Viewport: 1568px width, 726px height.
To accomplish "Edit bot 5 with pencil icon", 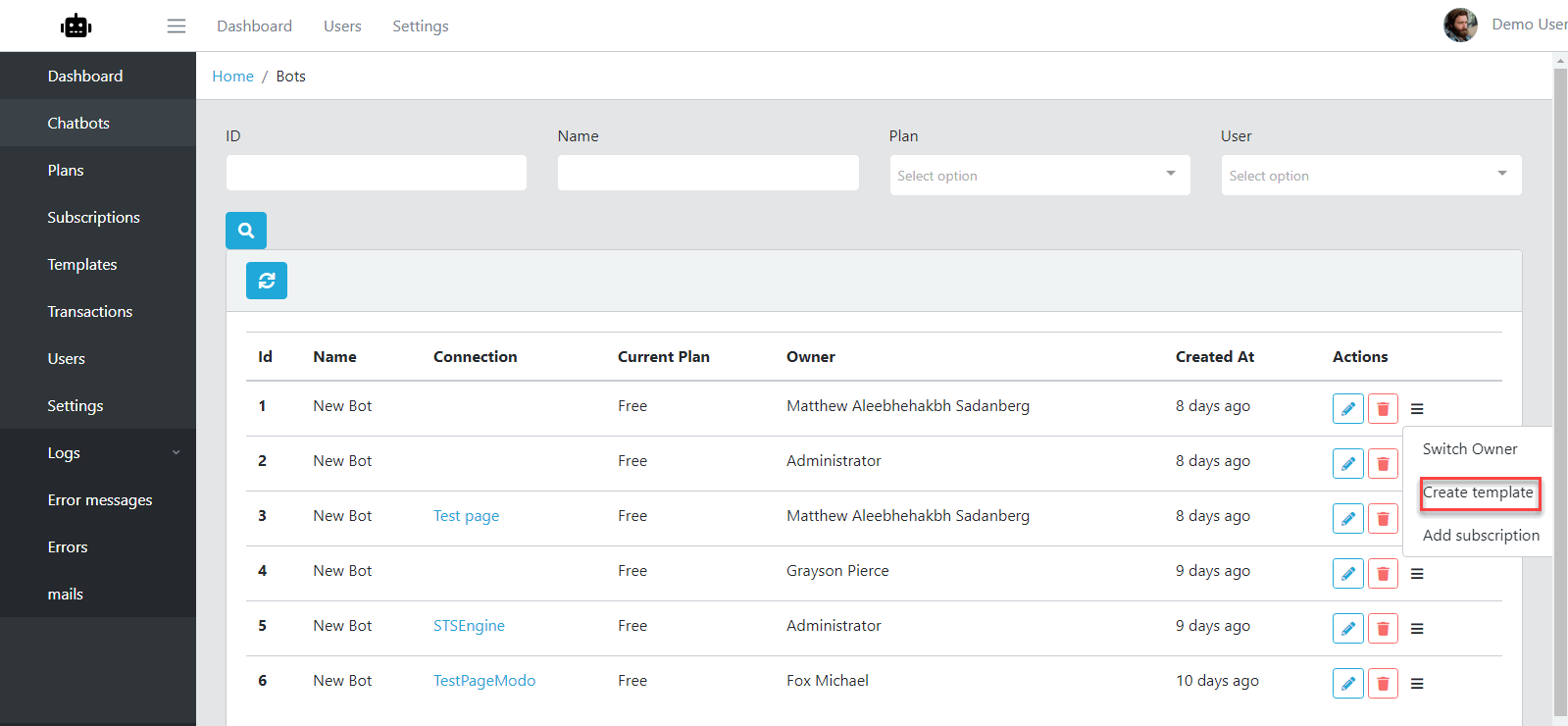I will coord(1348,628).
